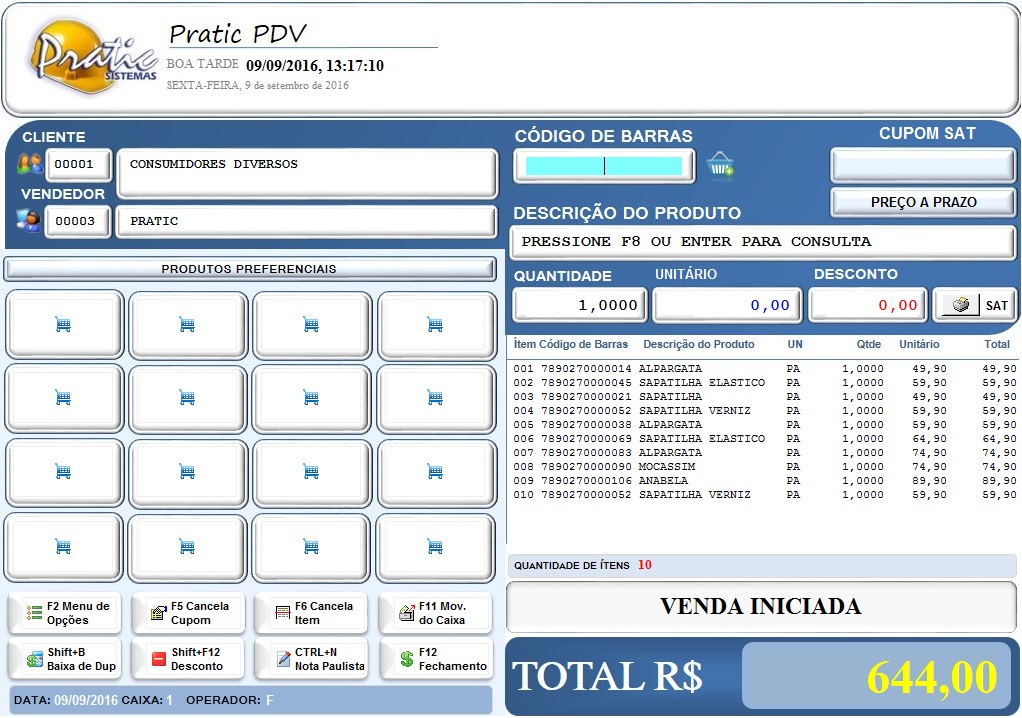1022x718 pixels.
Task: Click the Código de Barras column header
Action: tap(583, 345)
